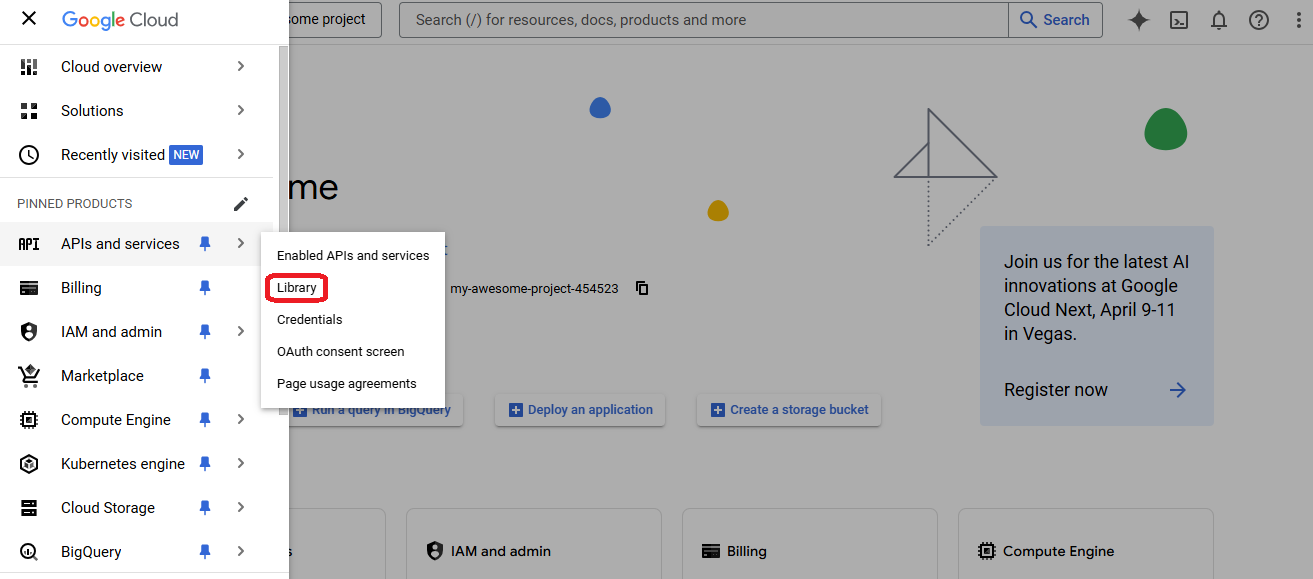Choose Credentials in the submenu
The width and height of the screenshot is (1313, 579).
click(309, 320)
